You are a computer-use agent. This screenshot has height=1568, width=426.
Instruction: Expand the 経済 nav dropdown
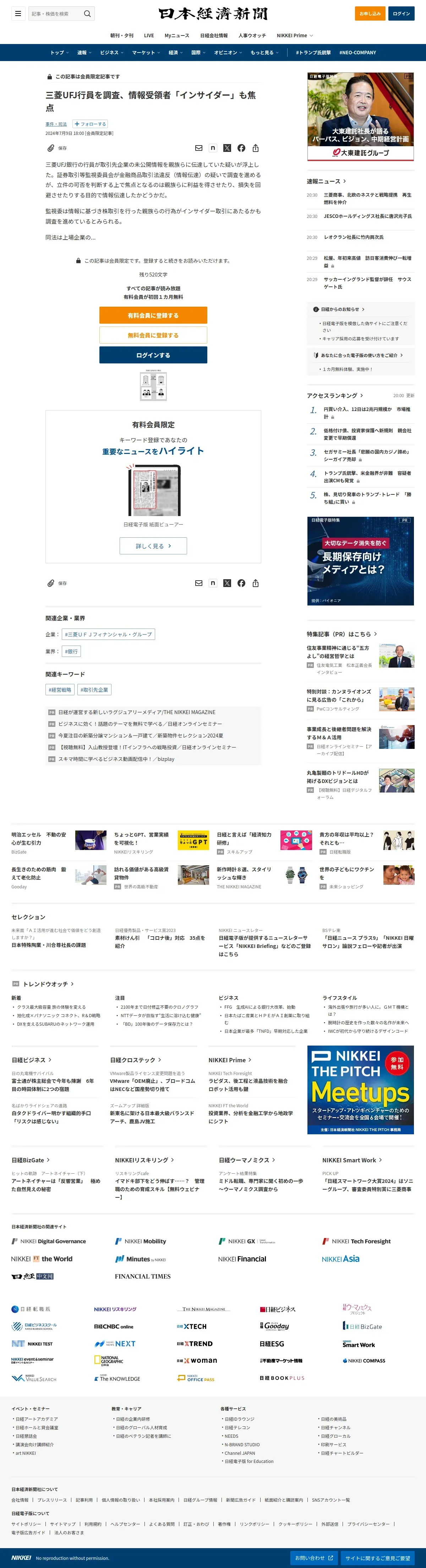tap(176, 52)
